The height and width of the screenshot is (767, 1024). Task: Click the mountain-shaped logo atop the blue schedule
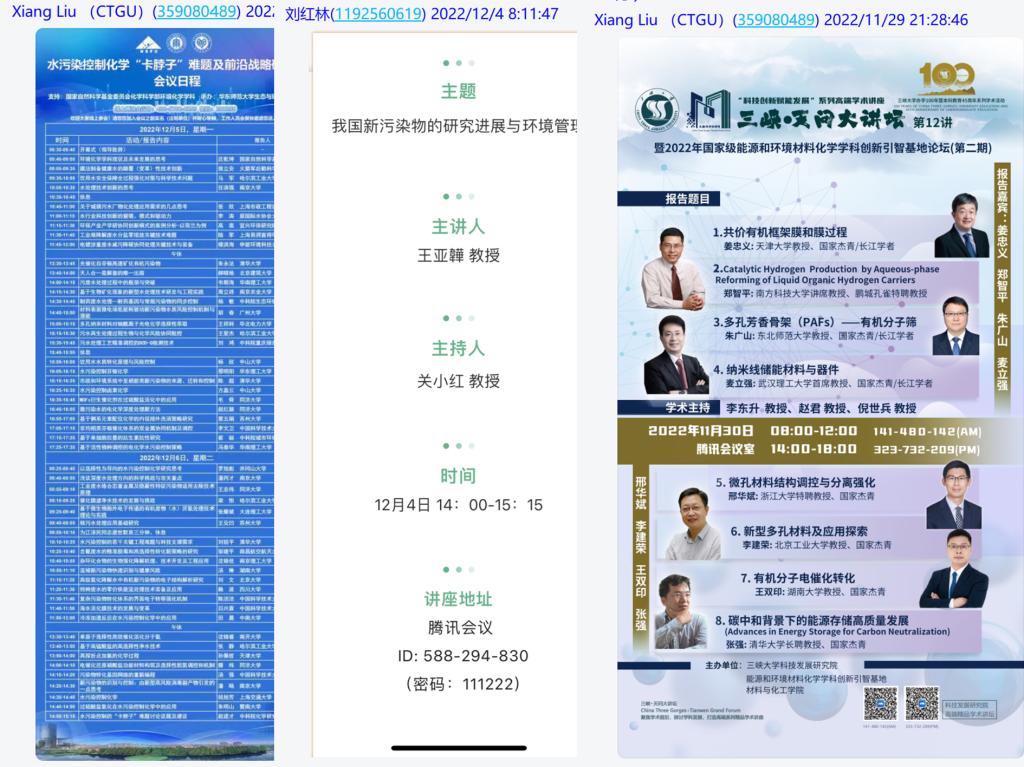click(149, 43)
